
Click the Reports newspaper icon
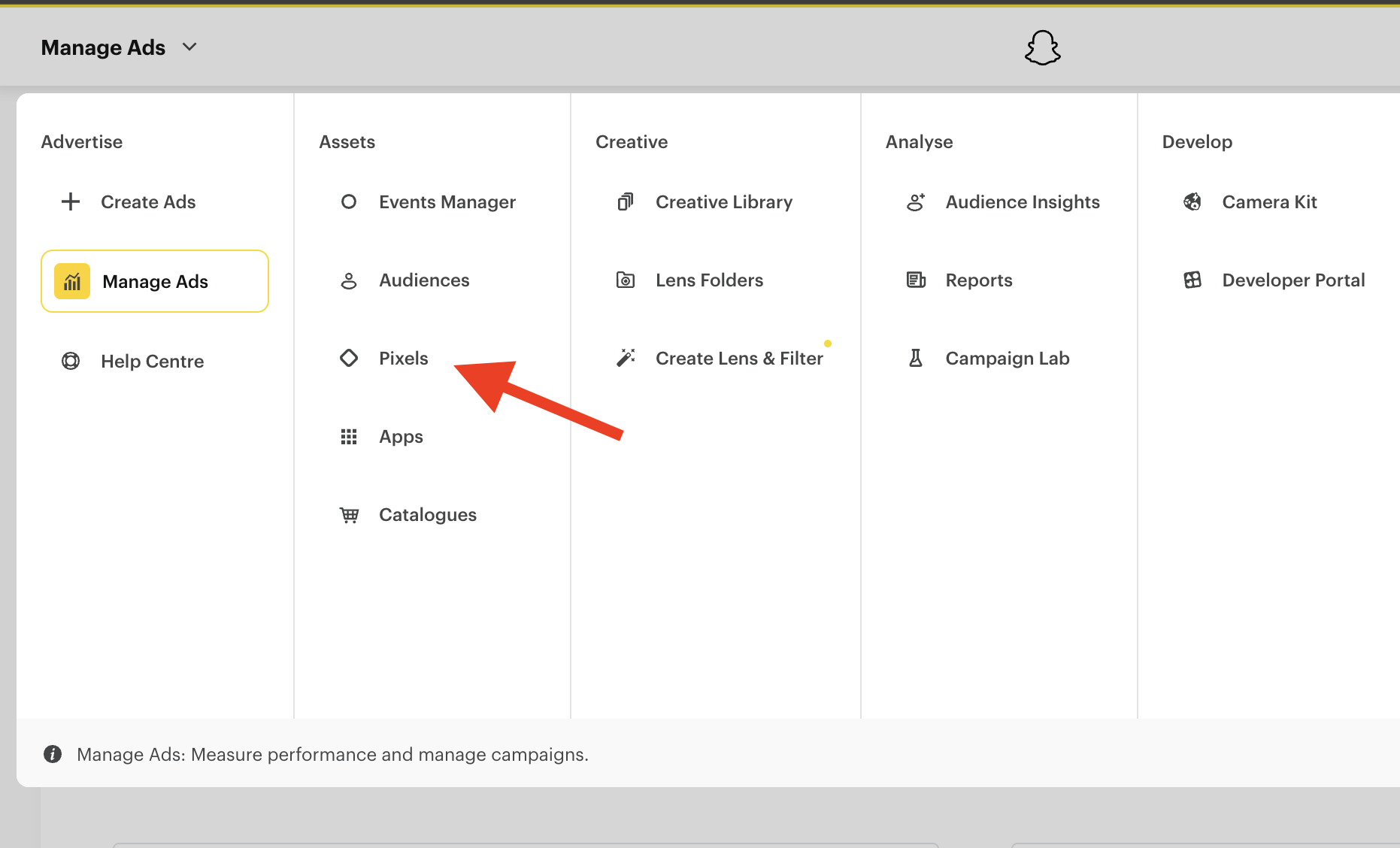tap(916, 280)
